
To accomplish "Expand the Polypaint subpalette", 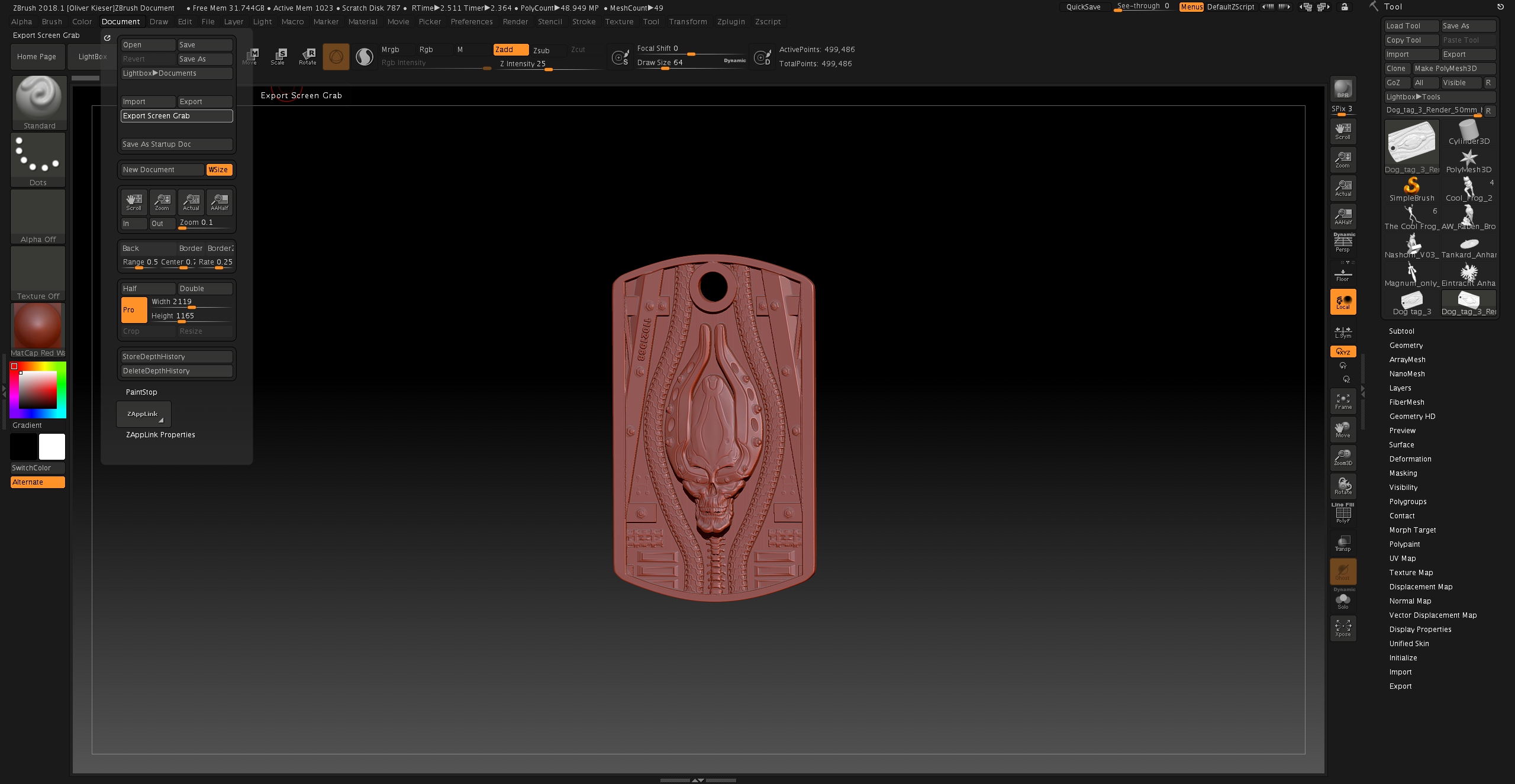I will point(1404,544).
